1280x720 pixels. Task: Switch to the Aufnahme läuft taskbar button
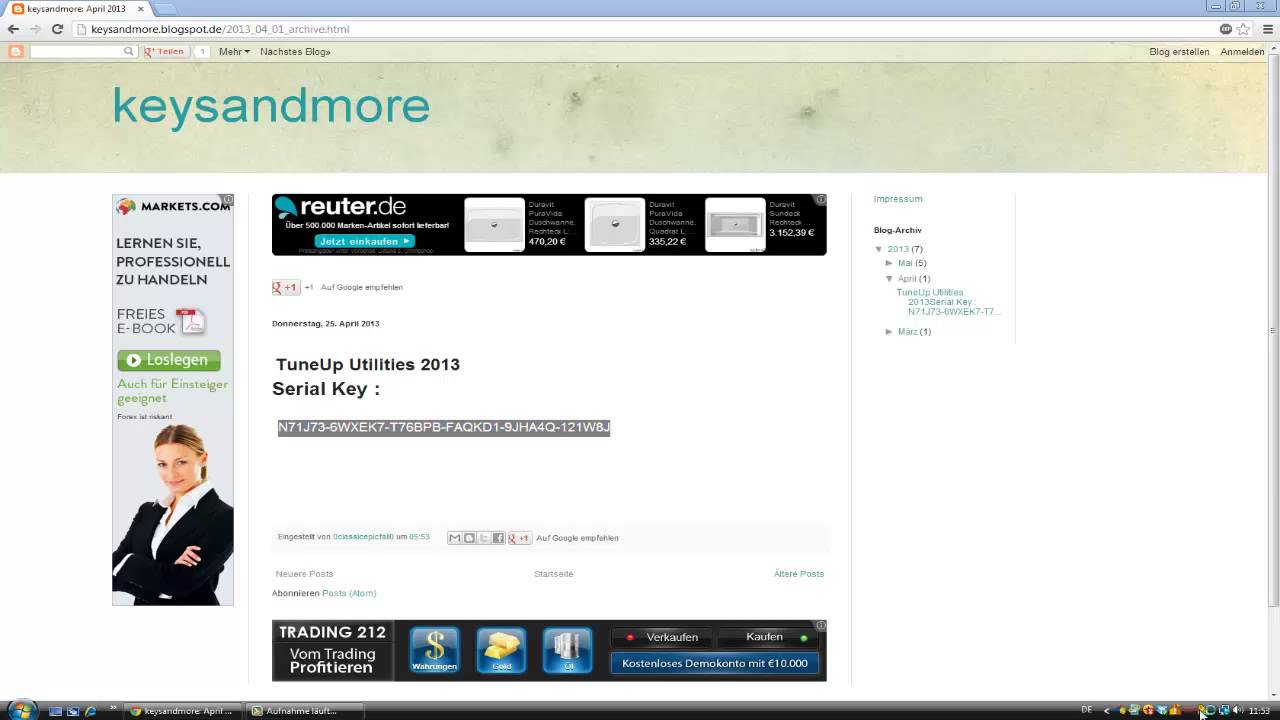[305, 711]
